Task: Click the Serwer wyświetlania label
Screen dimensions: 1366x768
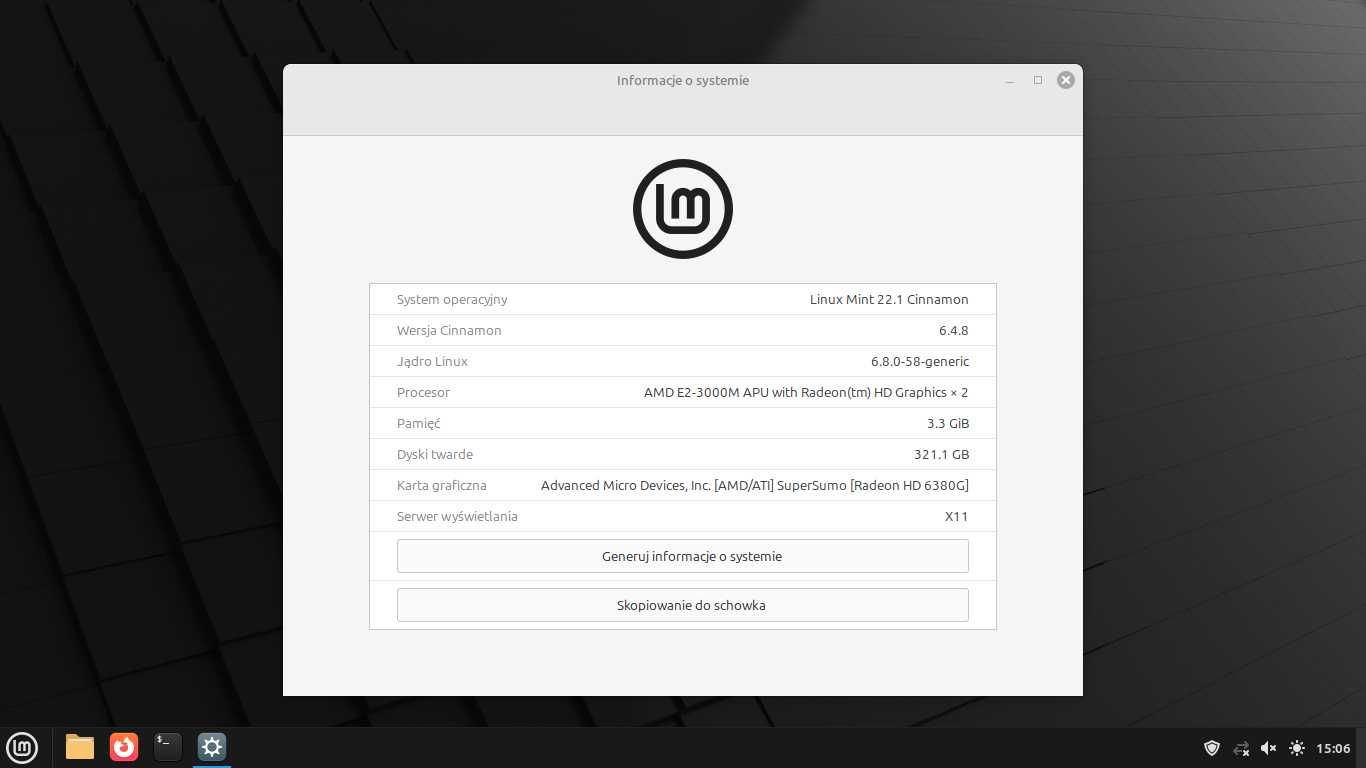Action: [457, 516]
